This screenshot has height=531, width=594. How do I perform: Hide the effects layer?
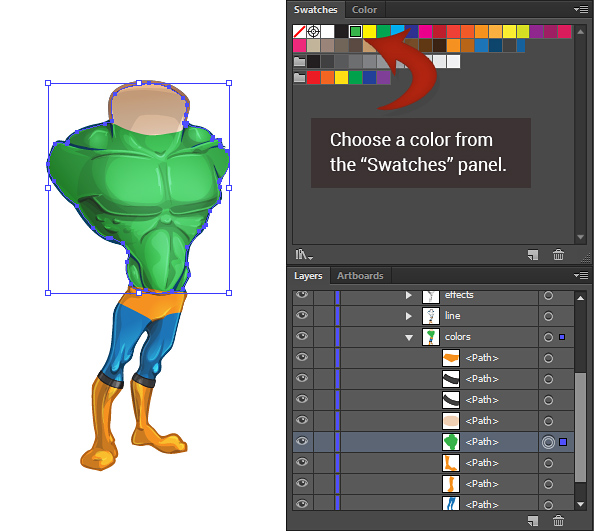[x=302, y=295]
